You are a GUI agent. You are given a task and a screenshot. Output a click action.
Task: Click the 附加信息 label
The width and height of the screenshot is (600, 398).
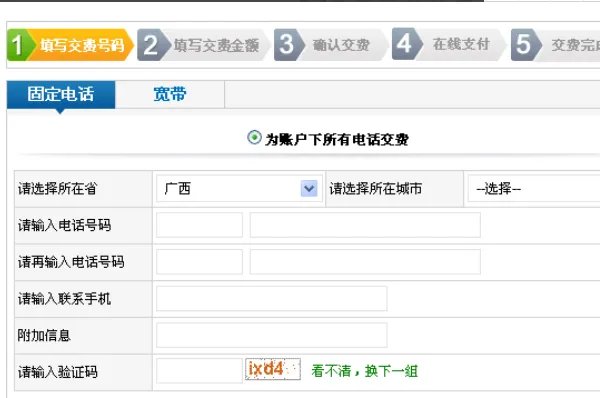click(44, 335)
